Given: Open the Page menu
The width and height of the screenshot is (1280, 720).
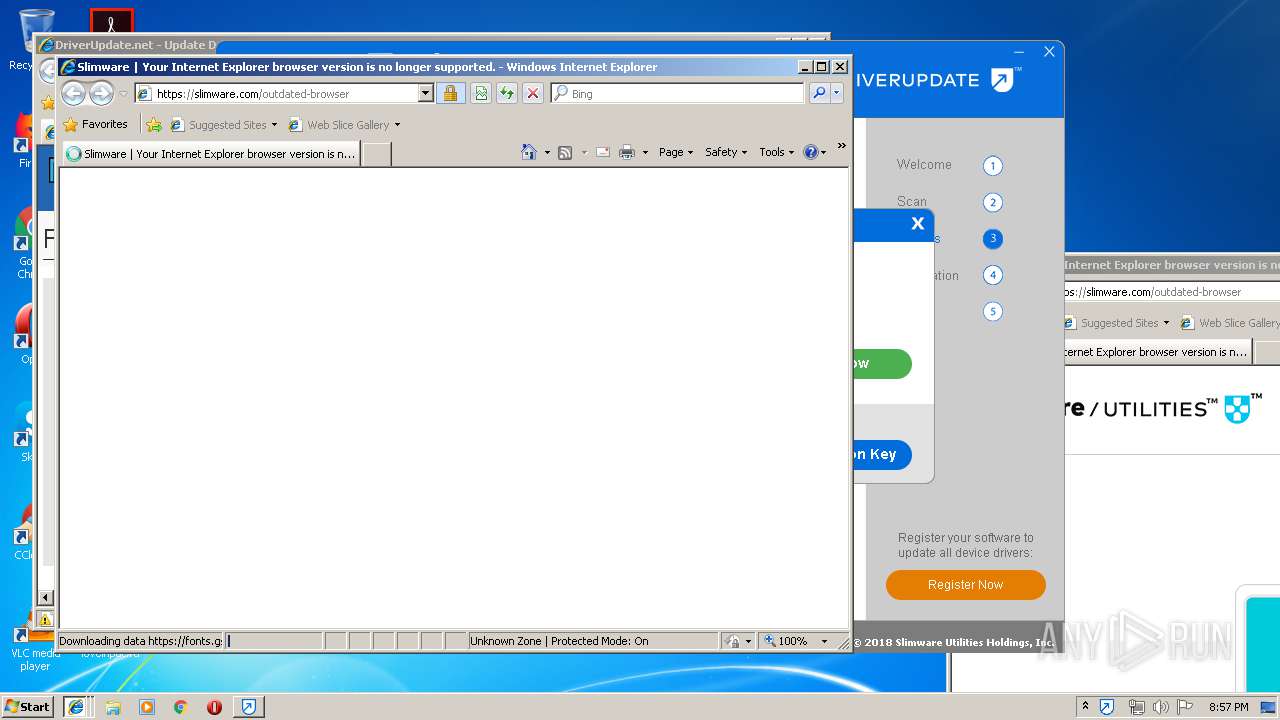Looking at the screenshot, I should point(676,152).
